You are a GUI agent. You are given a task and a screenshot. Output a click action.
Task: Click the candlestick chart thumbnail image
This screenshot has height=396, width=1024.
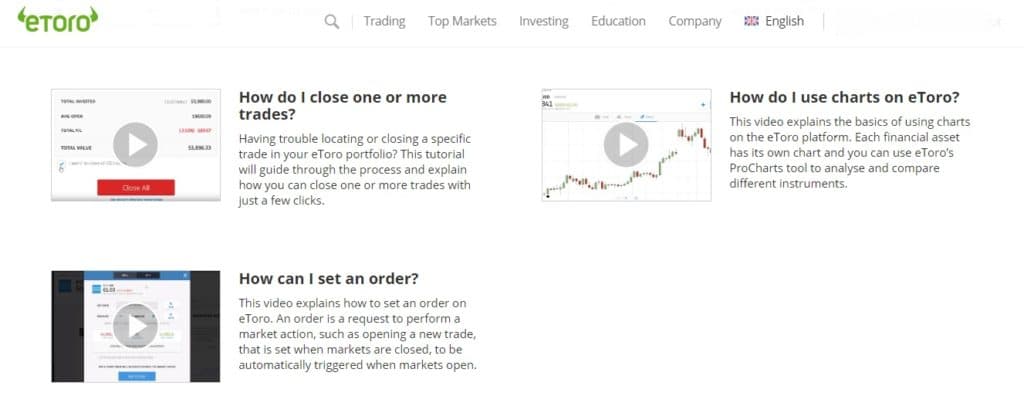[626, 144]
